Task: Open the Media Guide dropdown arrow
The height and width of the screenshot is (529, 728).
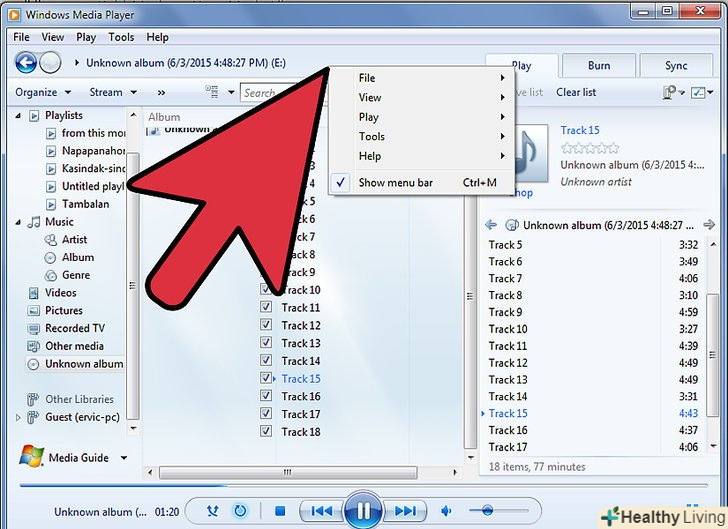Action: pos(124,457)
